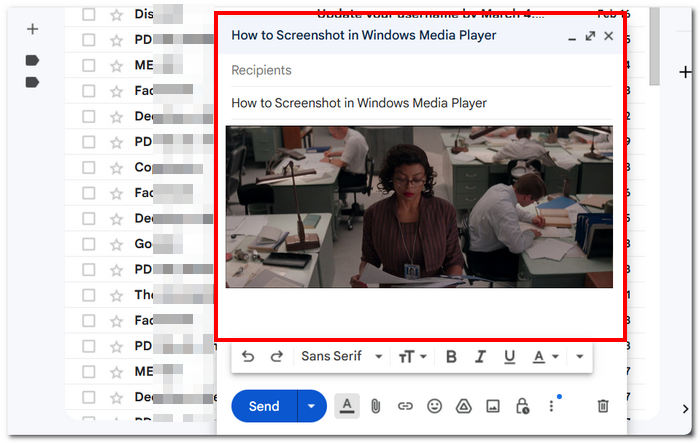Image resolution: width=700 pixels, height=443 pixels.
Task: Send the email
Action: 264,406
